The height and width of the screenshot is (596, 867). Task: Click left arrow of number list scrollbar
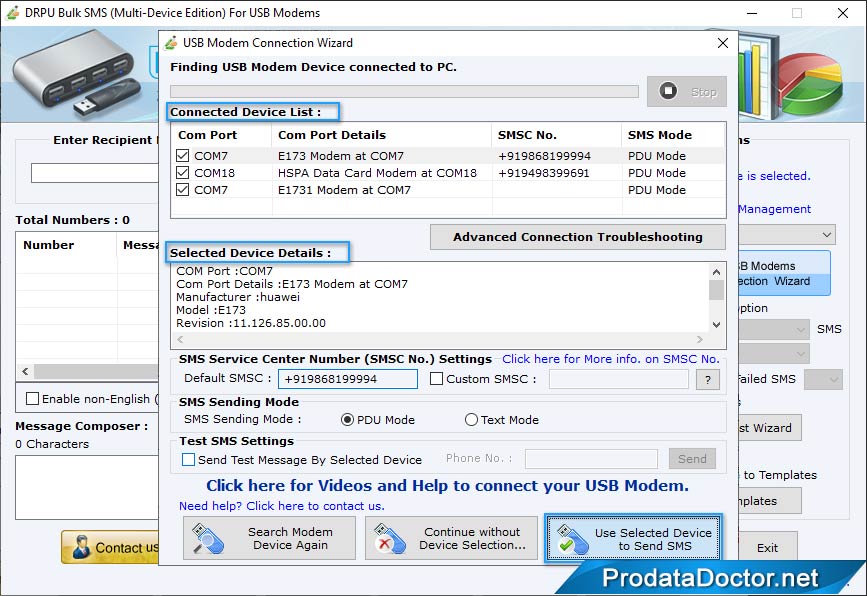tap(25, 372)
